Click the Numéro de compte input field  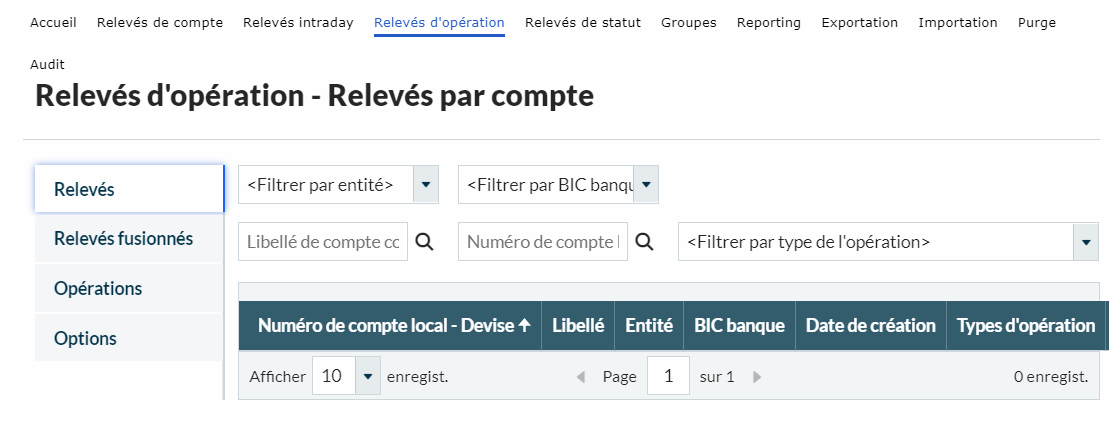coord(543,242)
